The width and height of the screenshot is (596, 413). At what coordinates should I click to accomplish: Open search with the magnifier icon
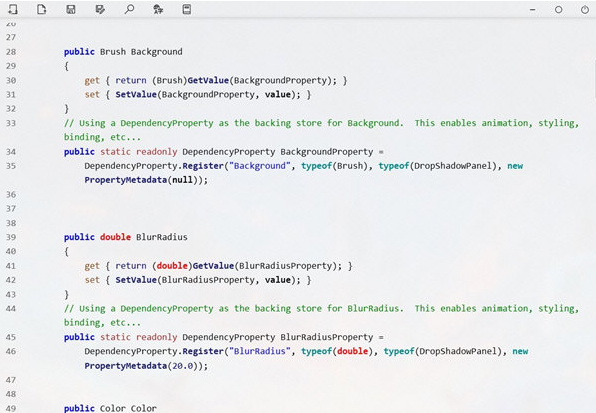(129, 9)
